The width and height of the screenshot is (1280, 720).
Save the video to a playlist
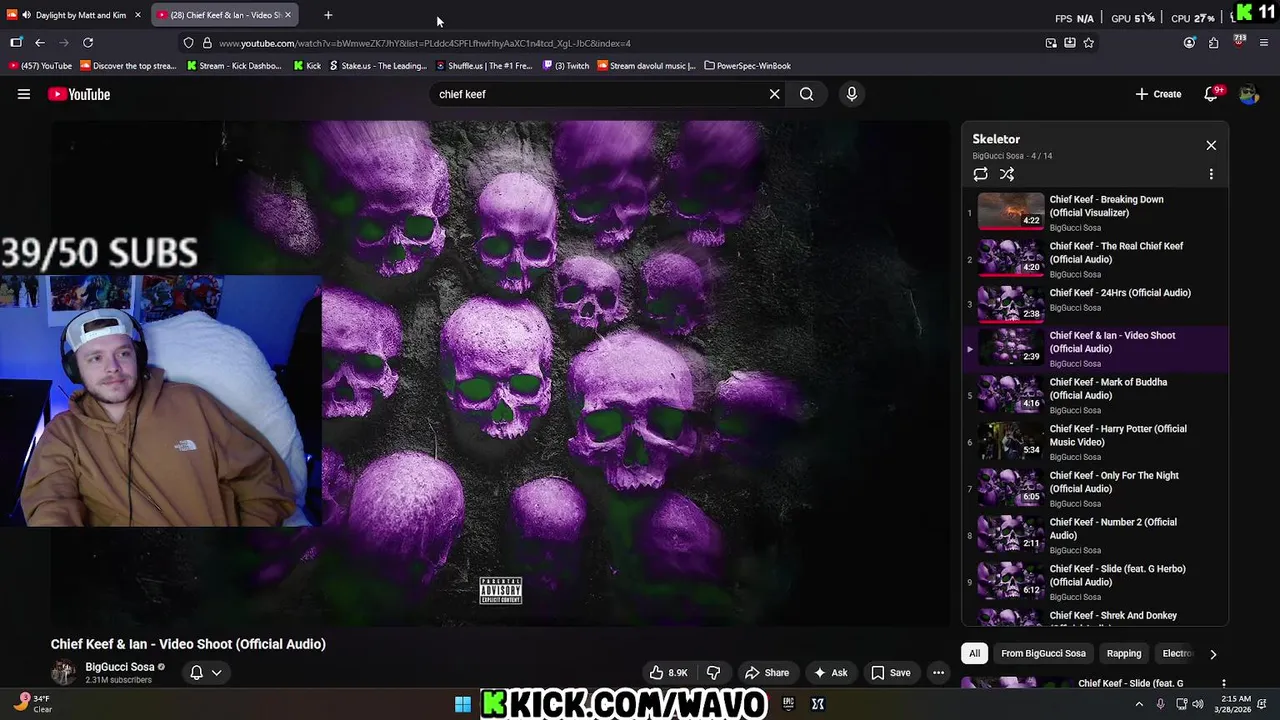point(890,673)
